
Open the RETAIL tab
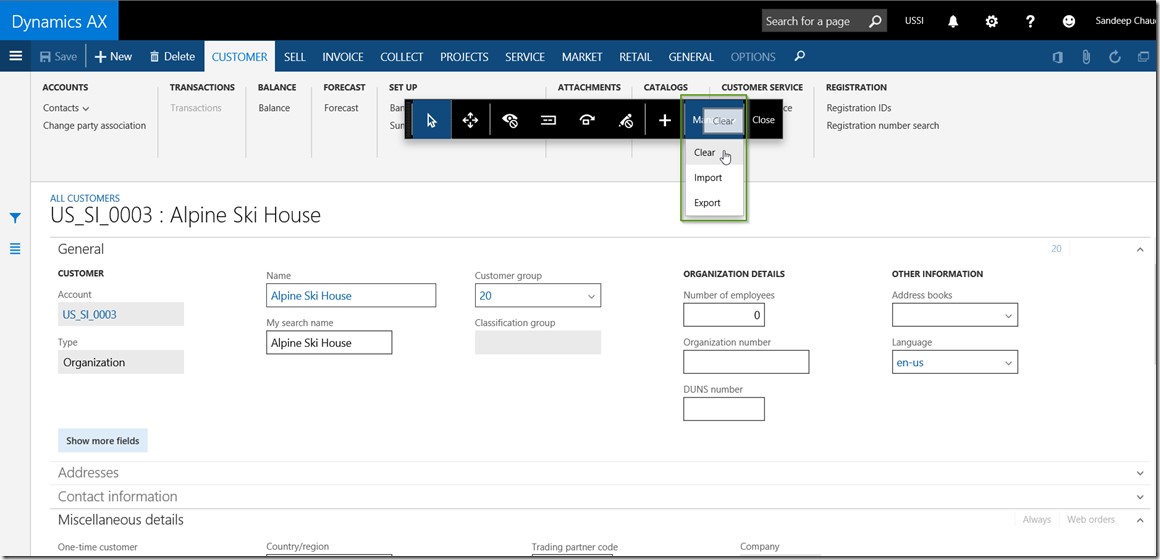click(x=635, y=57)
